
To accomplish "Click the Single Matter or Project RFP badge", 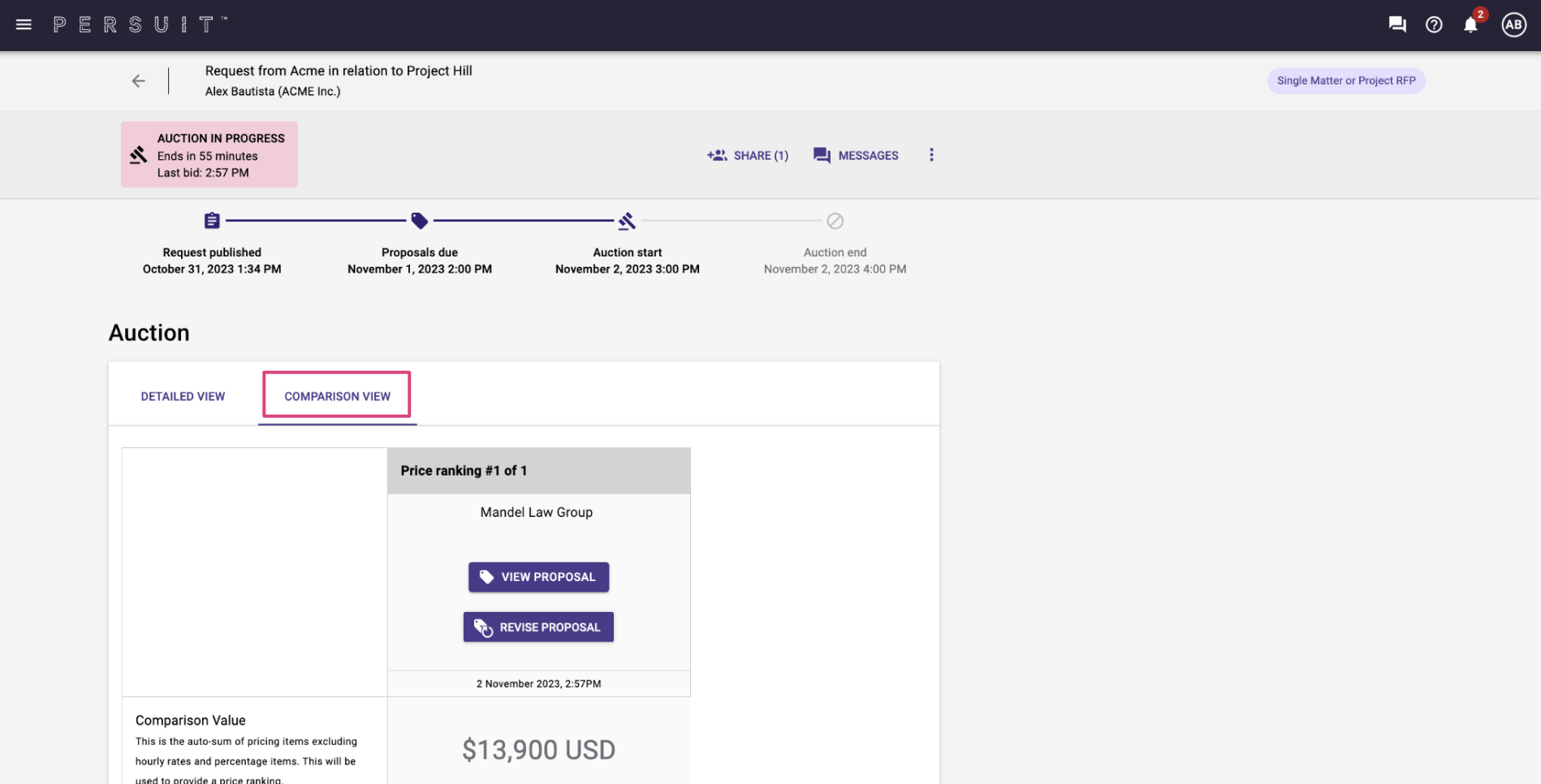I will click(1346, 80).
